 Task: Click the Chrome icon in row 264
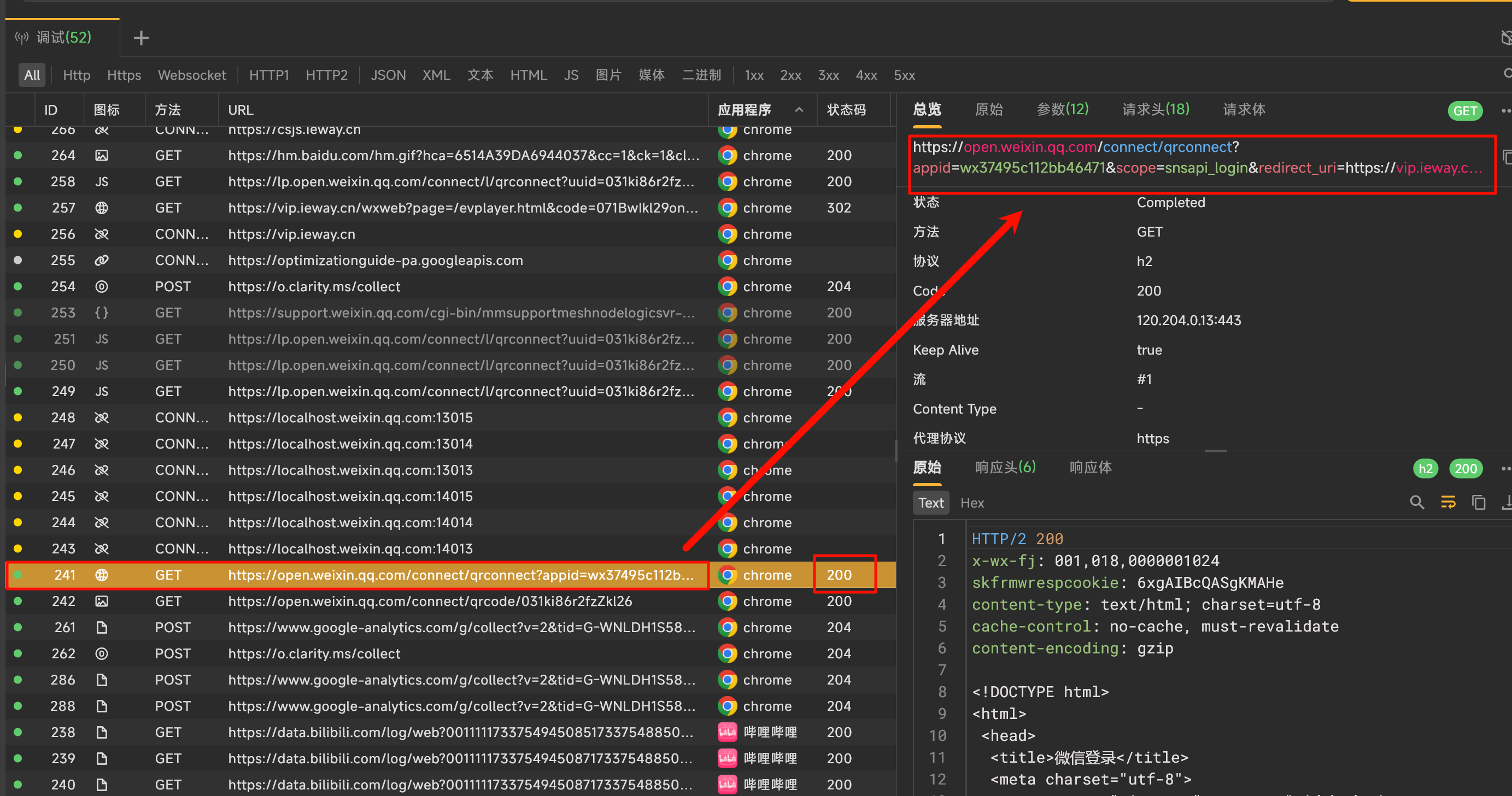728,156
